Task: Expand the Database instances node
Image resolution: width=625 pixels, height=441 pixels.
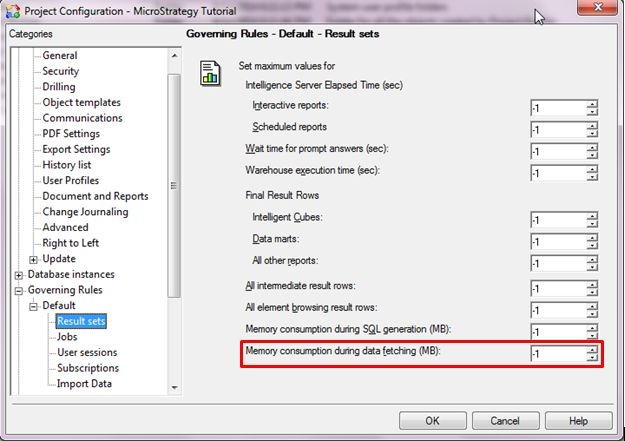Action: coord(19,275)
